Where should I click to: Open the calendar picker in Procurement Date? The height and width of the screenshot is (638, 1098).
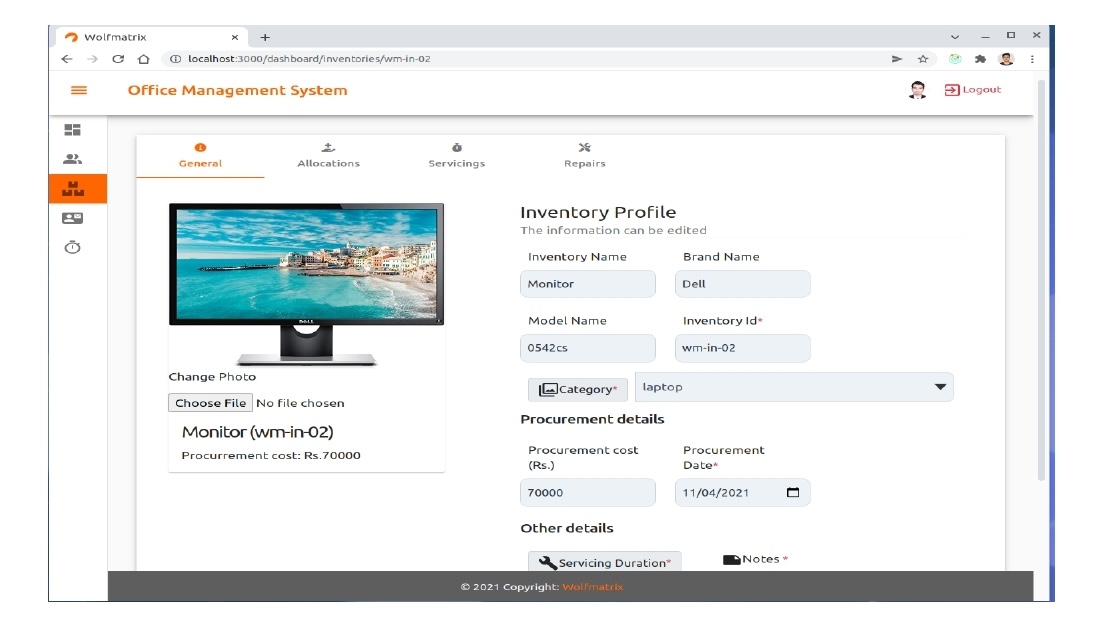pyautogui.click(x=793, y=493)
